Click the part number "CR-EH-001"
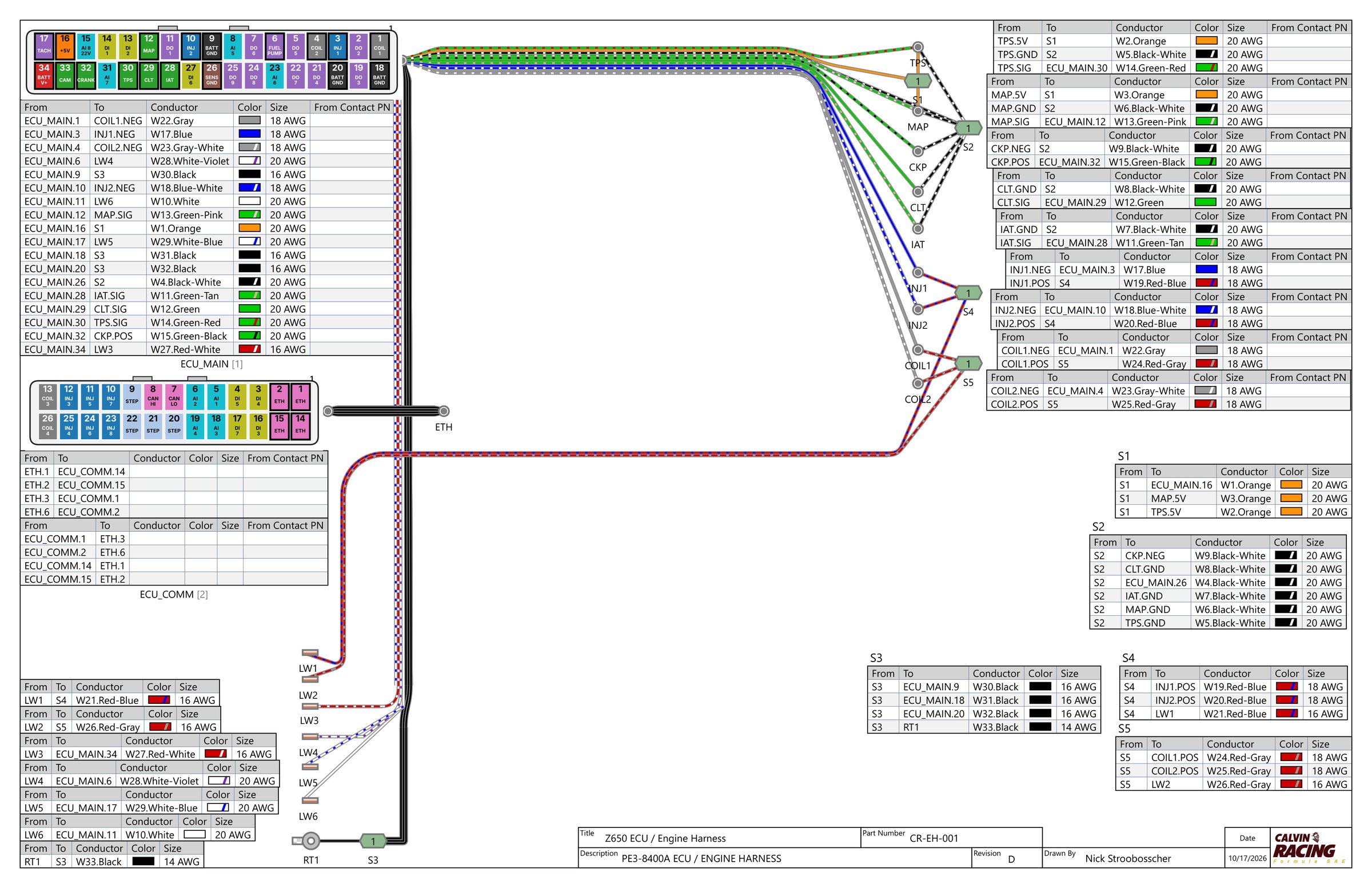Screen dimensions: 1372x888 [934, 838]
